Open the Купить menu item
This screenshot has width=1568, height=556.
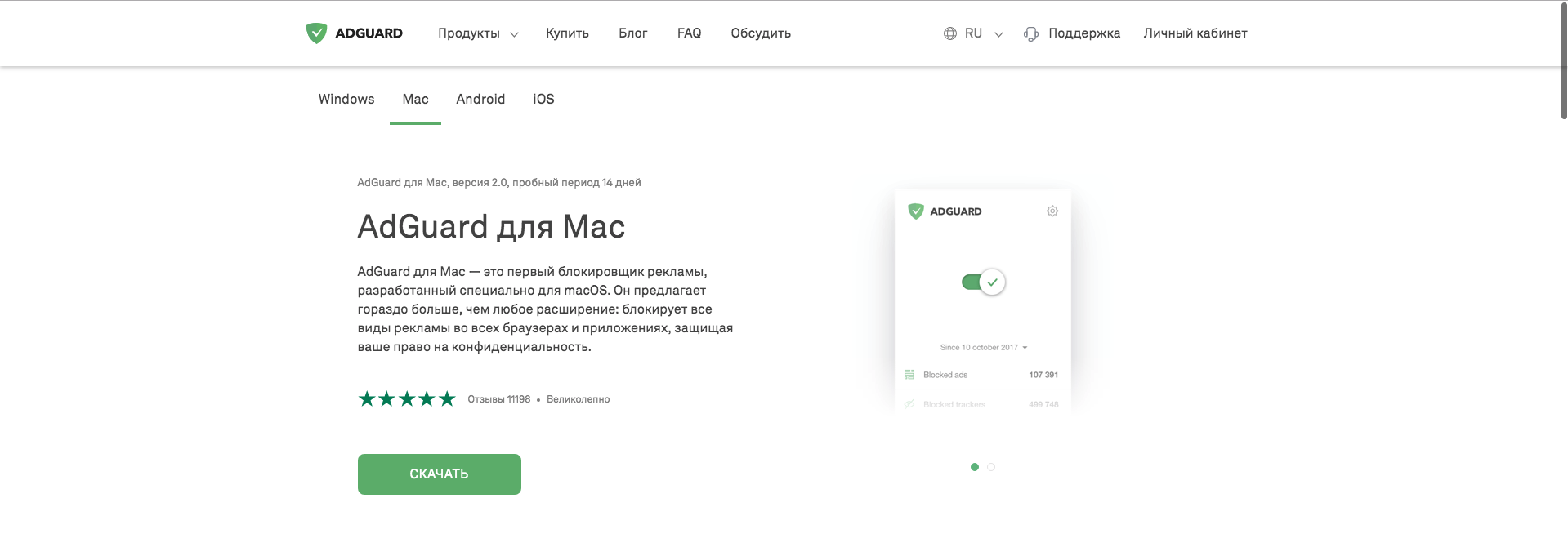tap(567, 33)
